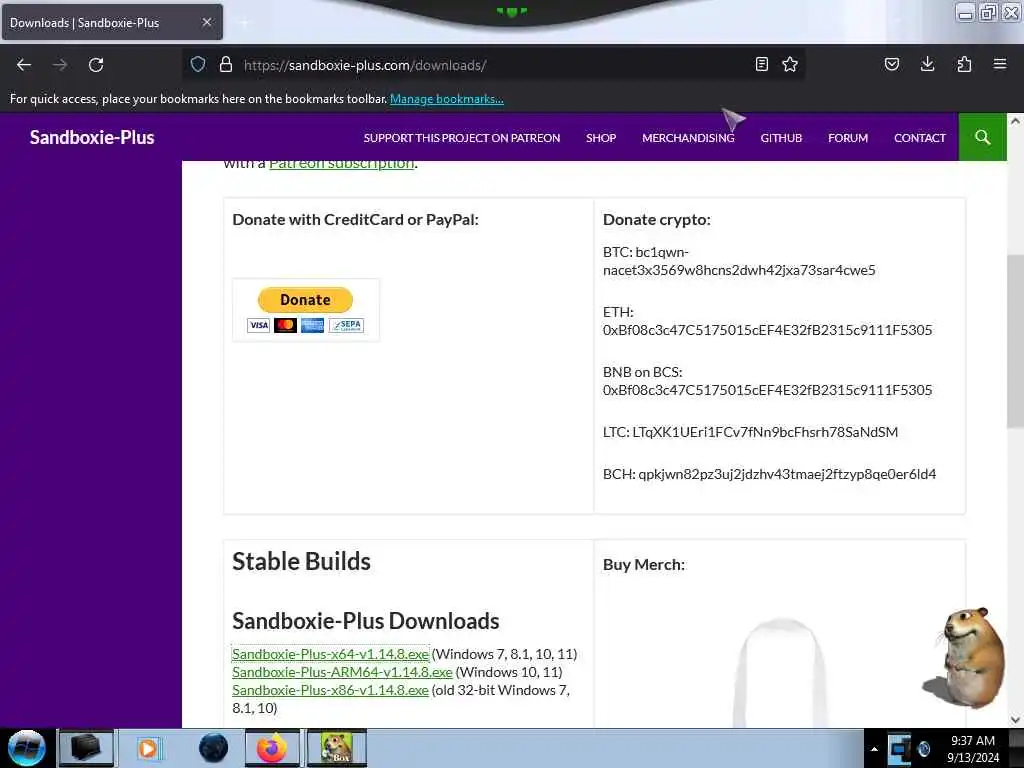Click the Sandboxie-Plus site logo
The height and width of the screenshot is (768, 1024).
point(92,137)
